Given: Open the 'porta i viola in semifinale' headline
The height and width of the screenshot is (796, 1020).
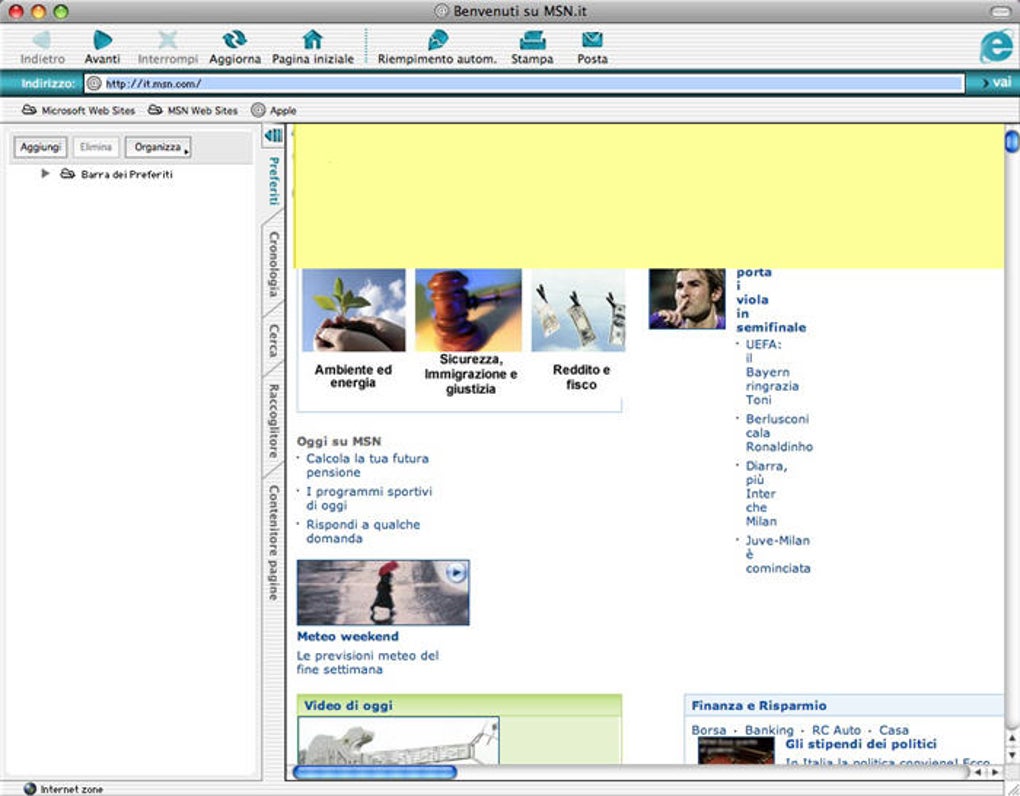Looking at the screenshot, I should coord(771,300).
